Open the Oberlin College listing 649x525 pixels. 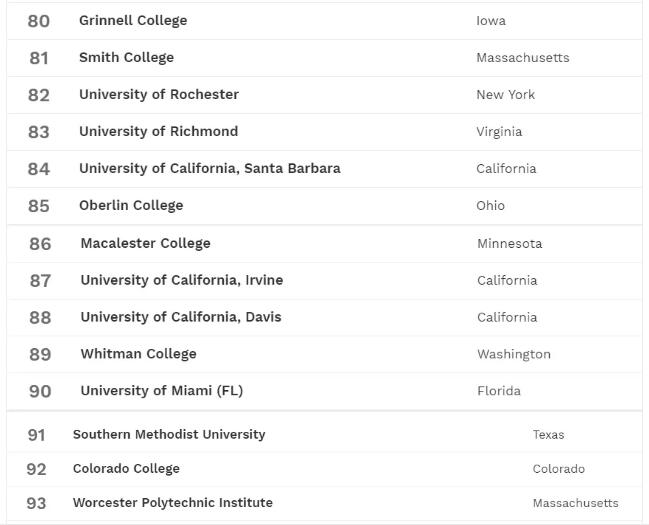[131, 205]
